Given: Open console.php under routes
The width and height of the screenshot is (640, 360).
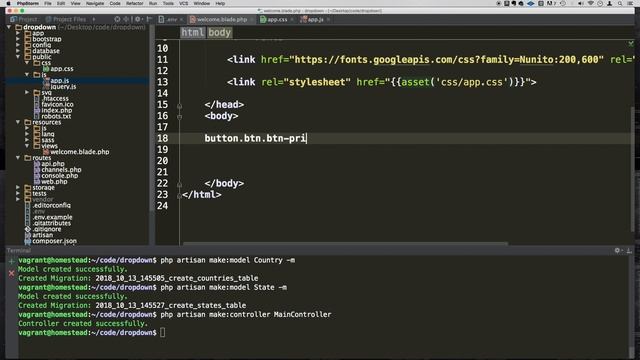Looking at the screenshot, I should point(56,176).
